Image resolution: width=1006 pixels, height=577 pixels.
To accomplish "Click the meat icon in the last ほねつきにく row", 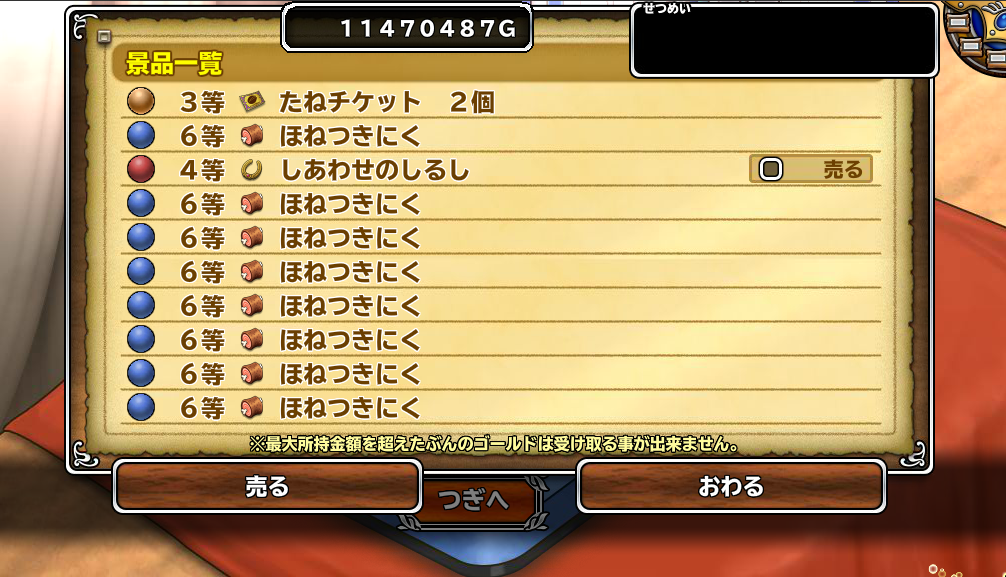I will 252,407.
